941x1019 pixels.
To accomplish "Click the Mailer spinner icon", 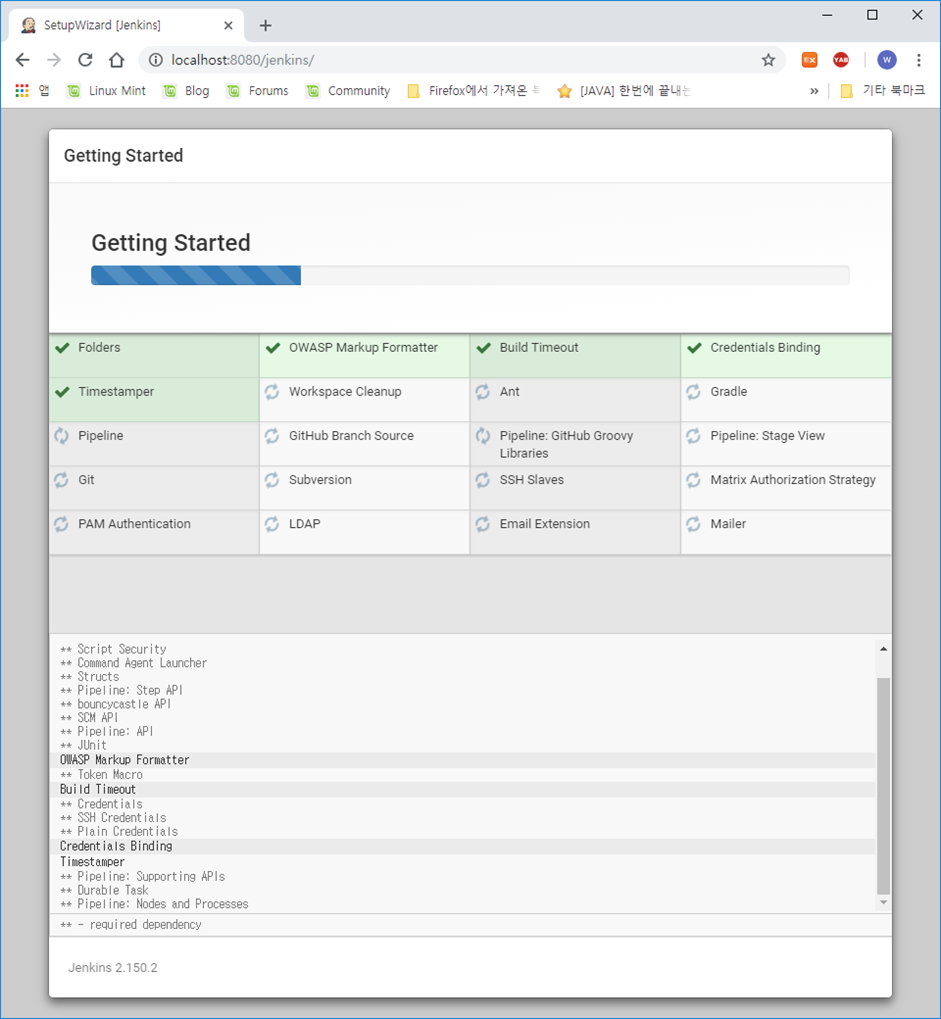I will coord(693,524).
